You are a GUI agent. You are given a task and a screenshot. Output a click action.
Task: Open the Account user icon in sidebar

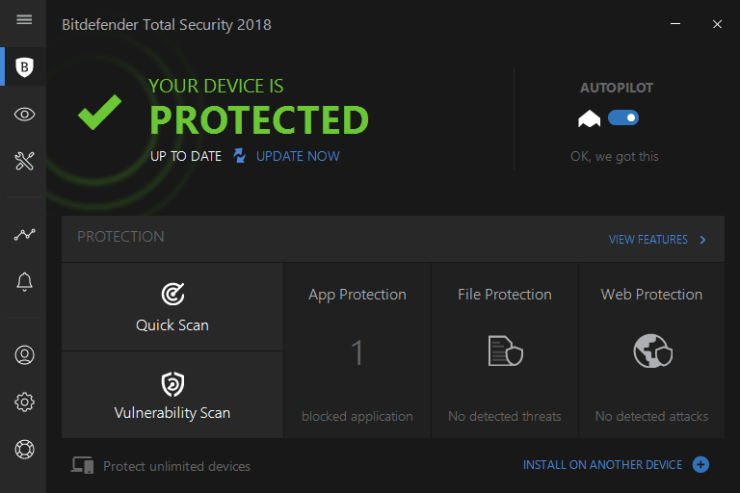[x=25, y=355]
